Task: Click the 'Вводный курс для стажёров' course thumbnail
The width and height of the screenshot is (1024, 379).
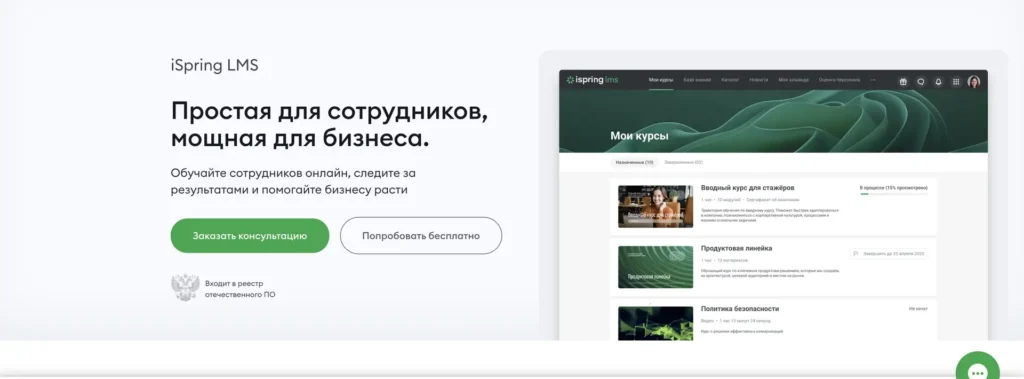Action: point(656,206)
